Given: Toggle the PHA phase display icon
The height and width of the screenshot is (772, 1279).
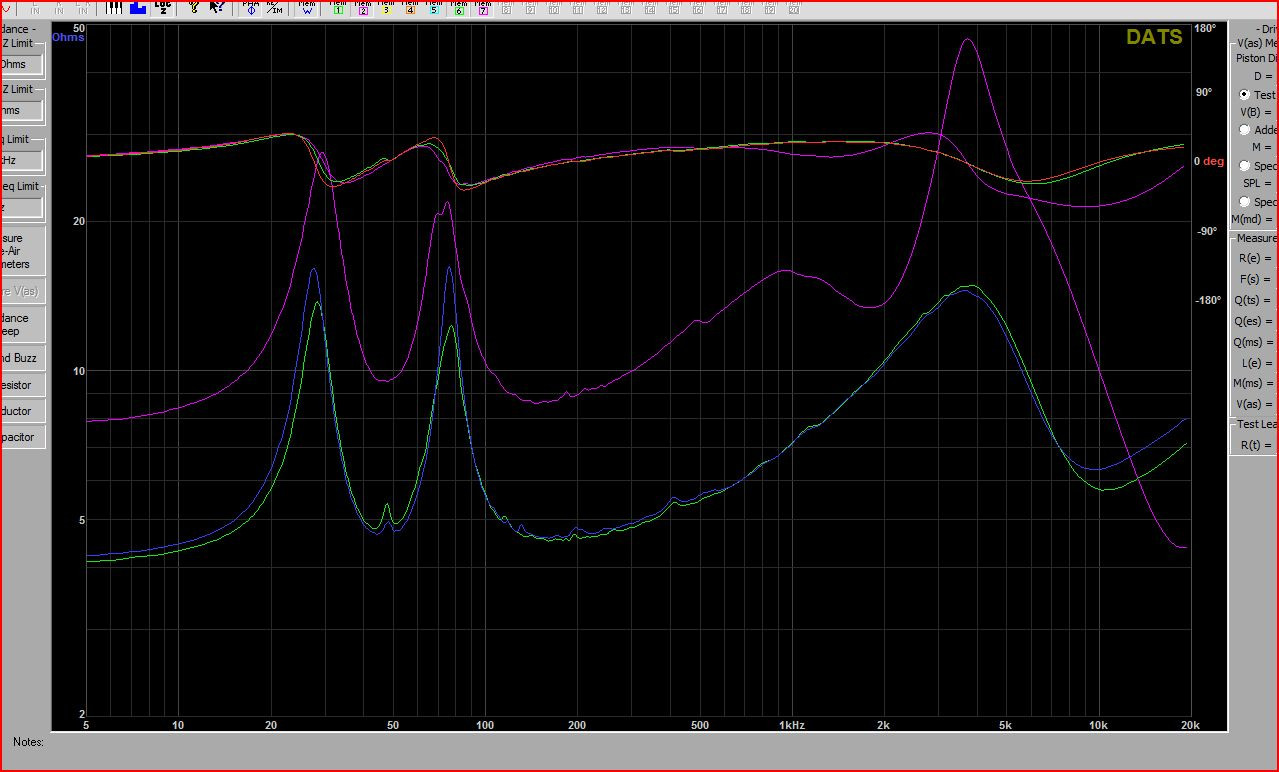Looking at the screenshot, I should [x=251, y=8].
